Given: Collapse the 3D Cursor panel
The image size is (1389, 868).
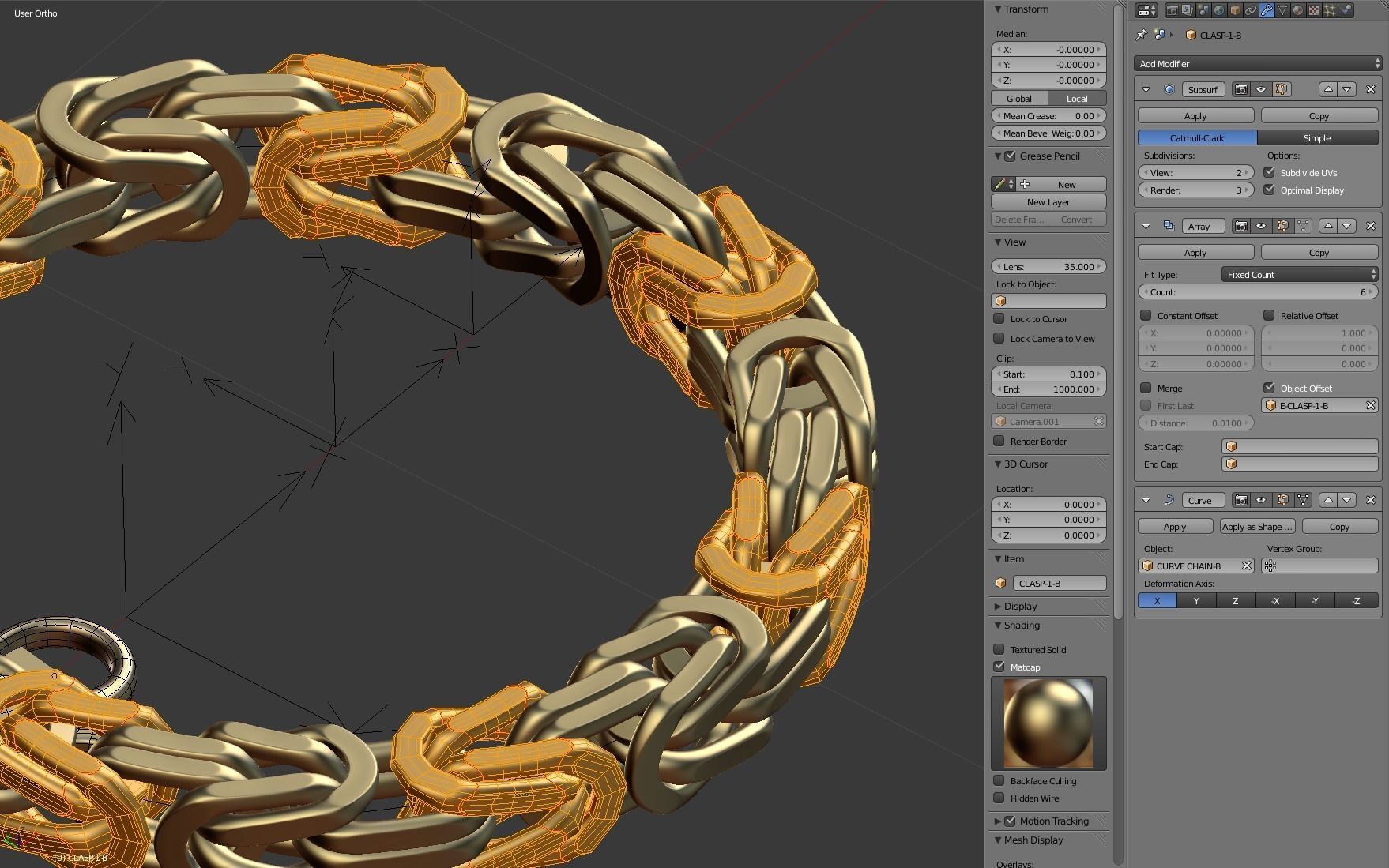Looking at the screenshot, I should point(998,464).
